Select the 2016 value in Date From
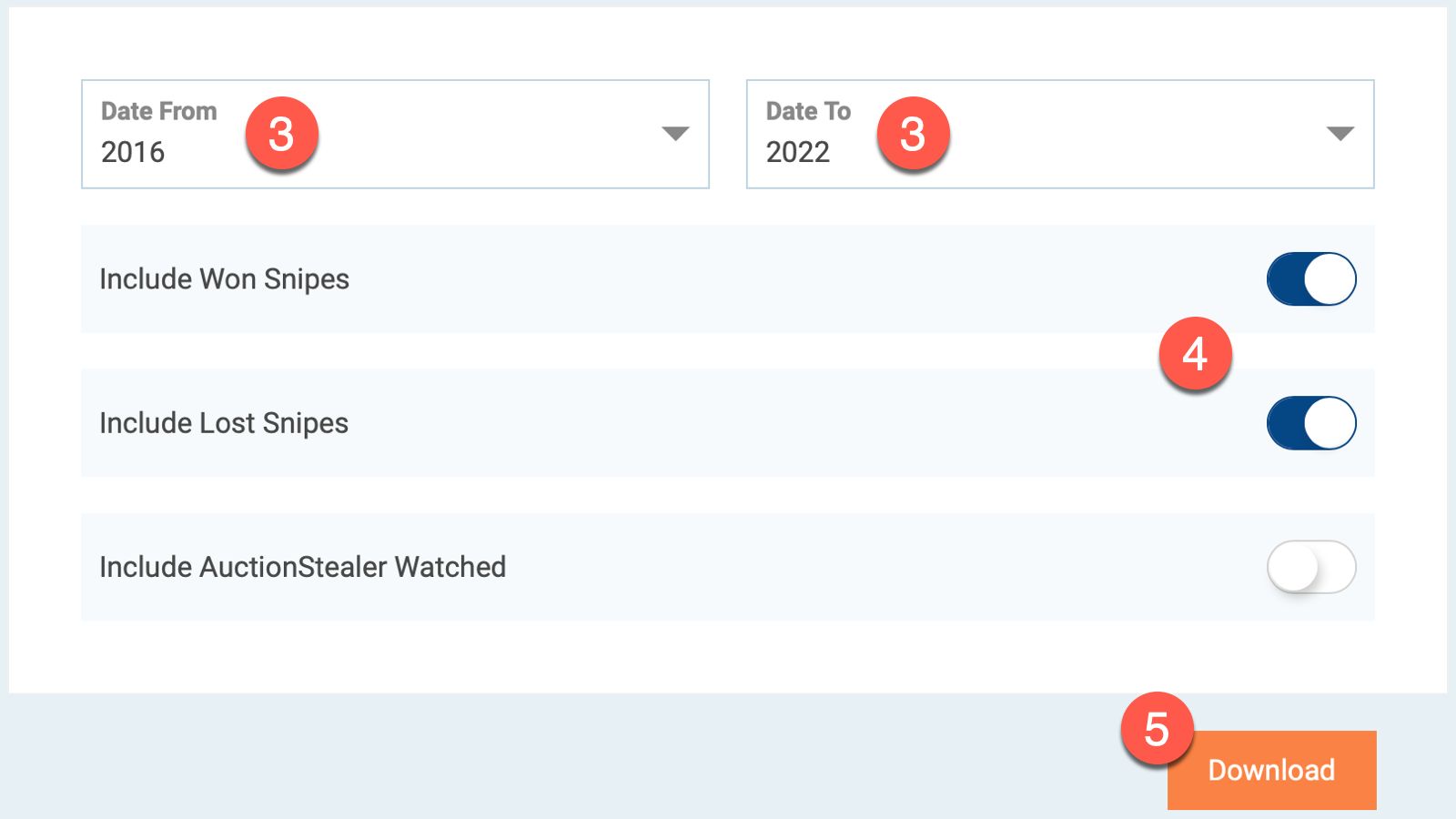The height and width of the screenshot is (819, 1456). (133, 152)
